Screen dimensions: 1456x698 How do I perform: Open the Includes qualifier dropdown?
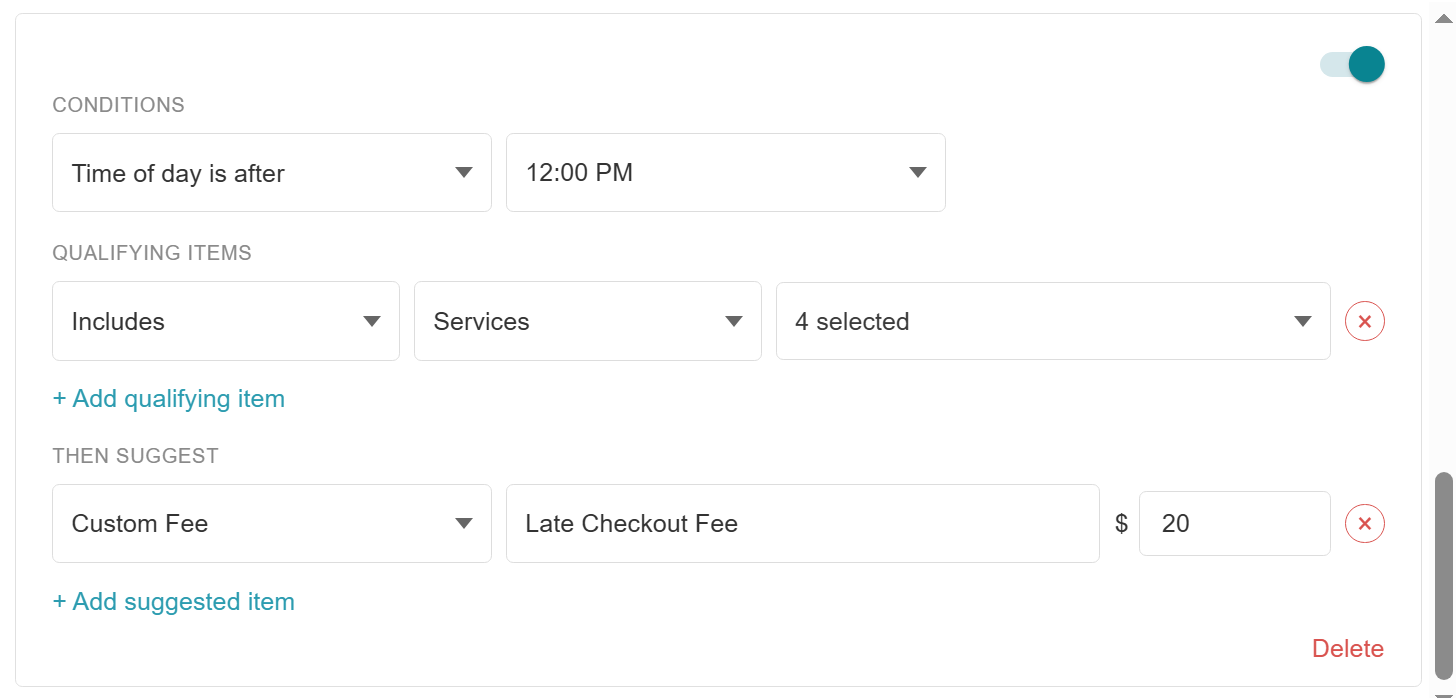pyautogui.click(x=226, y=321)
